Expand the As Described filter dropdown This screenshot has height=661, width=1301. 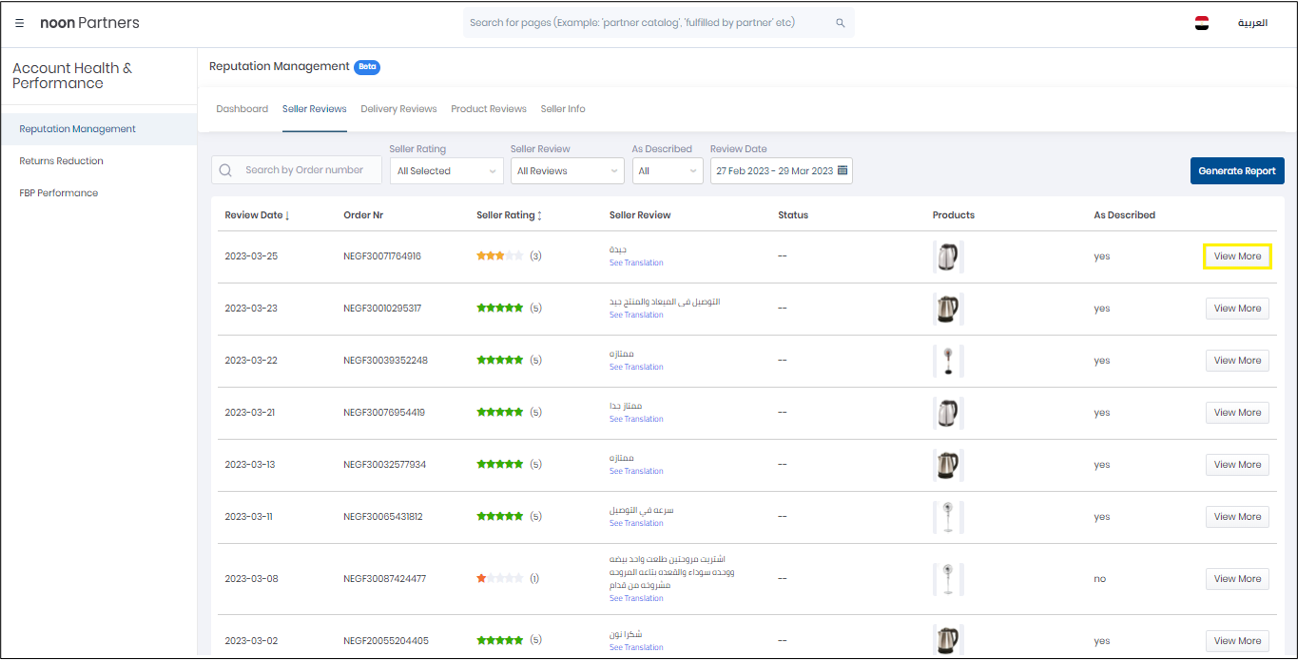tap(667, 171)
